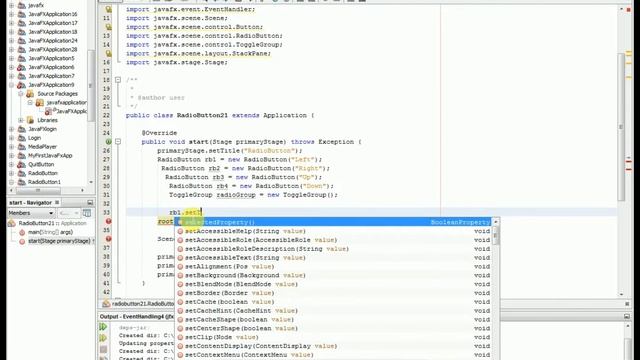Open the second filter dropdown in Navigator

[x=69, y=213]
